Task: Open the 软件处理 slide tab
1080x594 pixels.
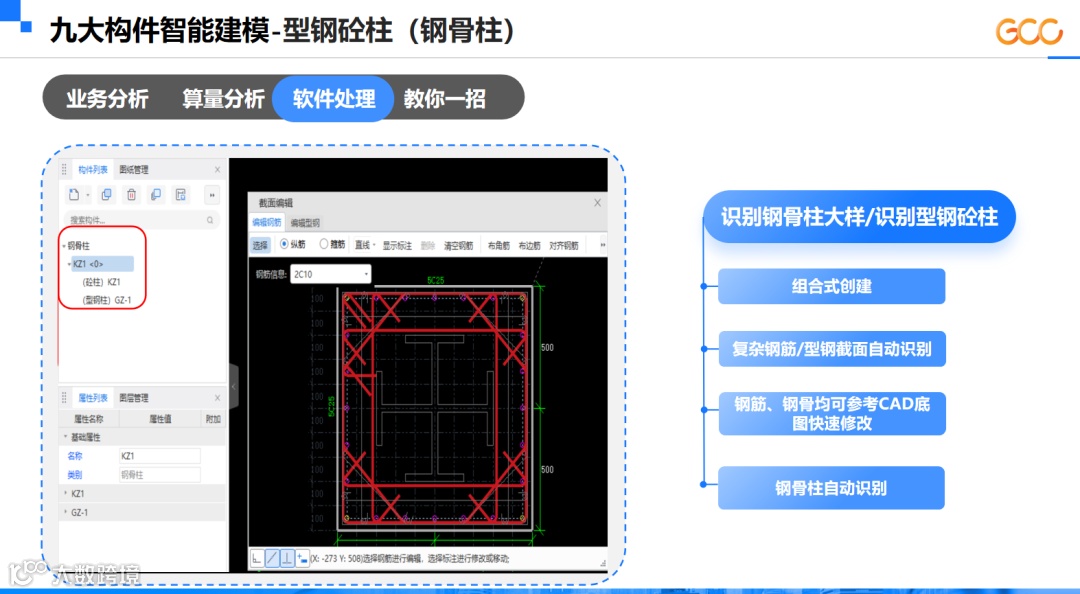Action: [333, 99]
